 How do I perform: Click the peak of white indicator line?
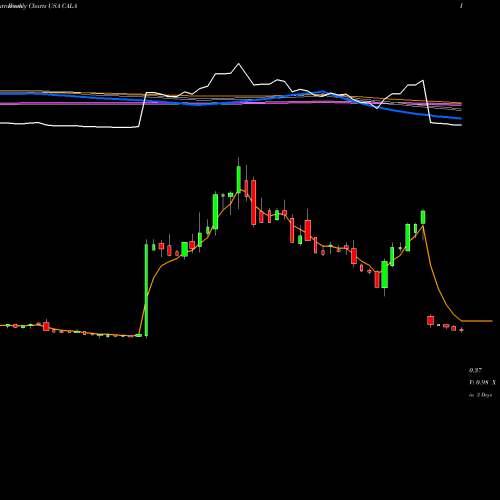[239, 63]
